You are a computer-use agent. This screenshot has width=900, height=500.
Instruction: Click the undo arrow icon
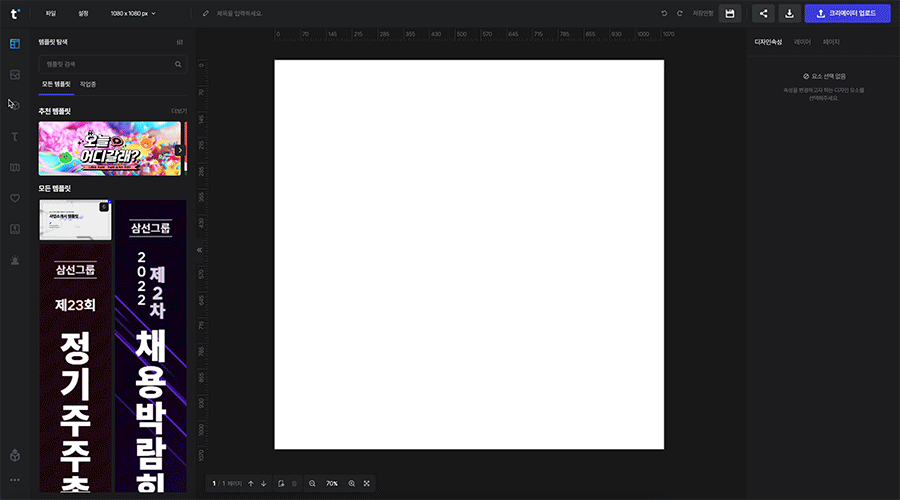(x=664, y=14)
